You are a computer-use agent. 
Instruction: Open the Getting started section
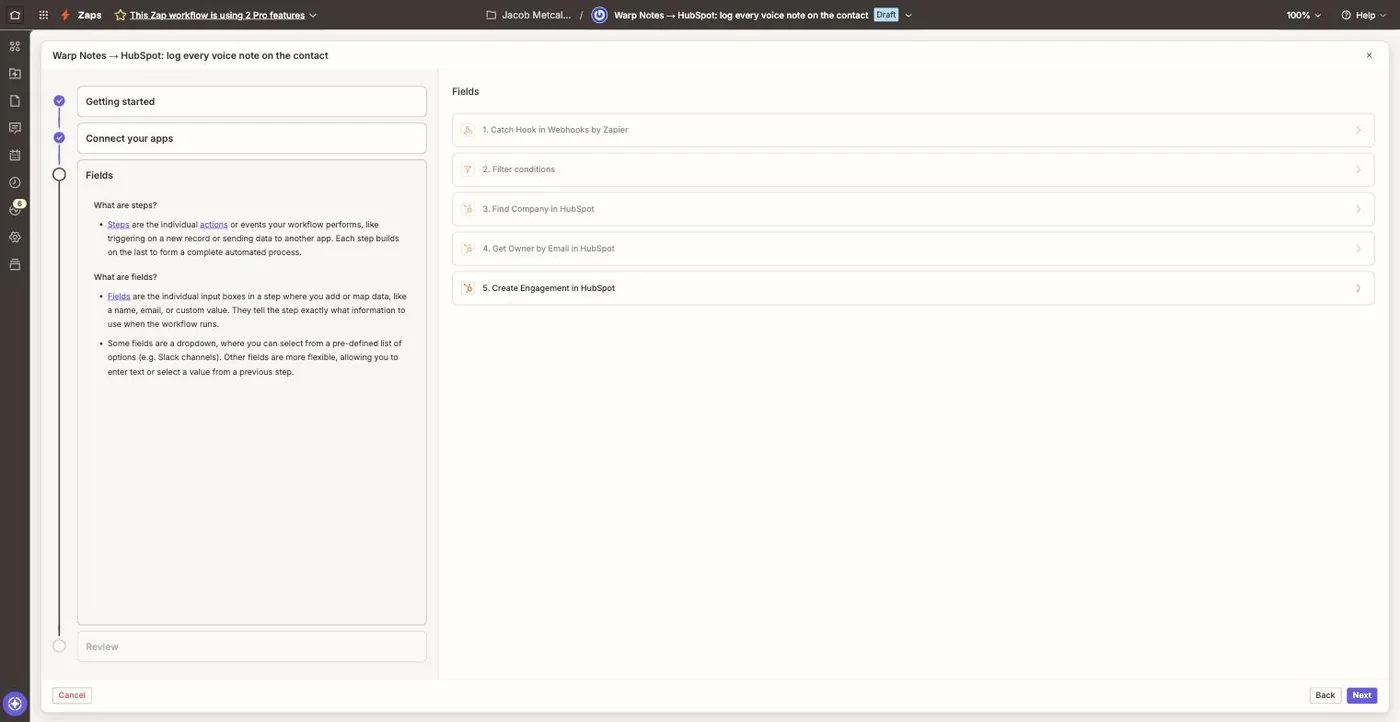[252, 101]
